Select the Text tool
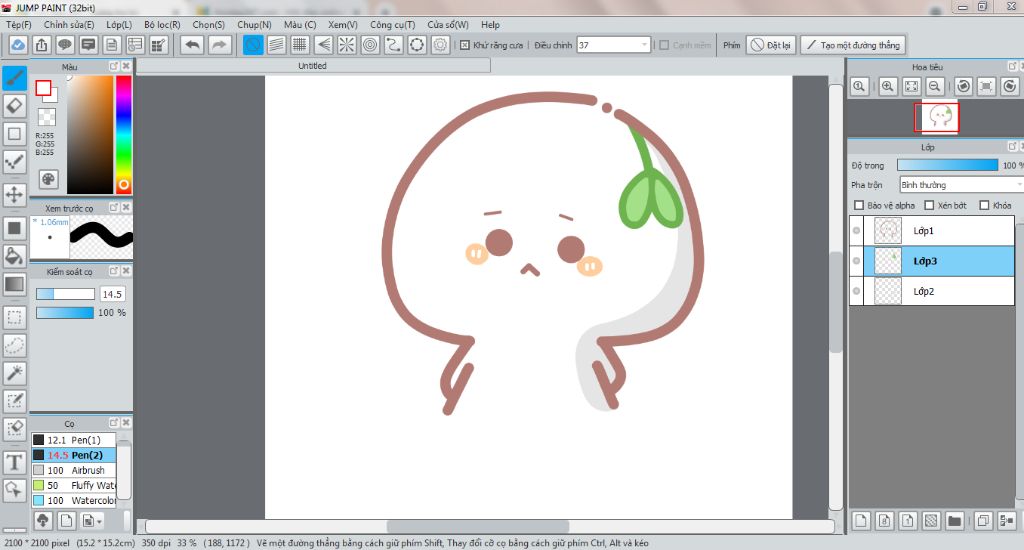The width and height of the screenshot is (1024, 550). tap(15, 461)
